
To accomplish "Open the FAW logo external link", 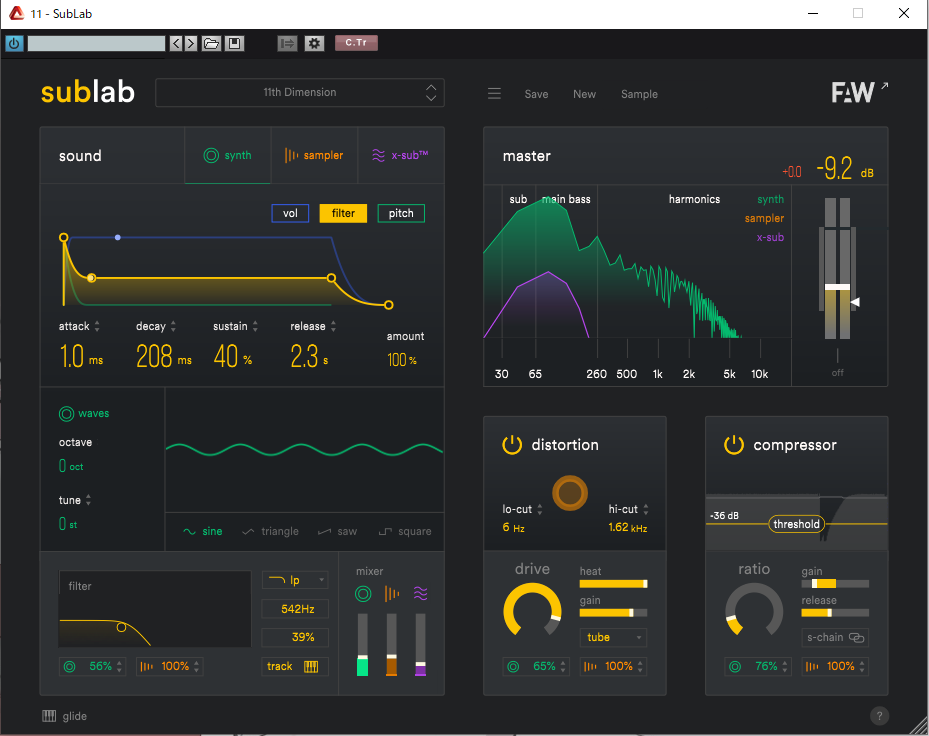I will coord(860,92).
